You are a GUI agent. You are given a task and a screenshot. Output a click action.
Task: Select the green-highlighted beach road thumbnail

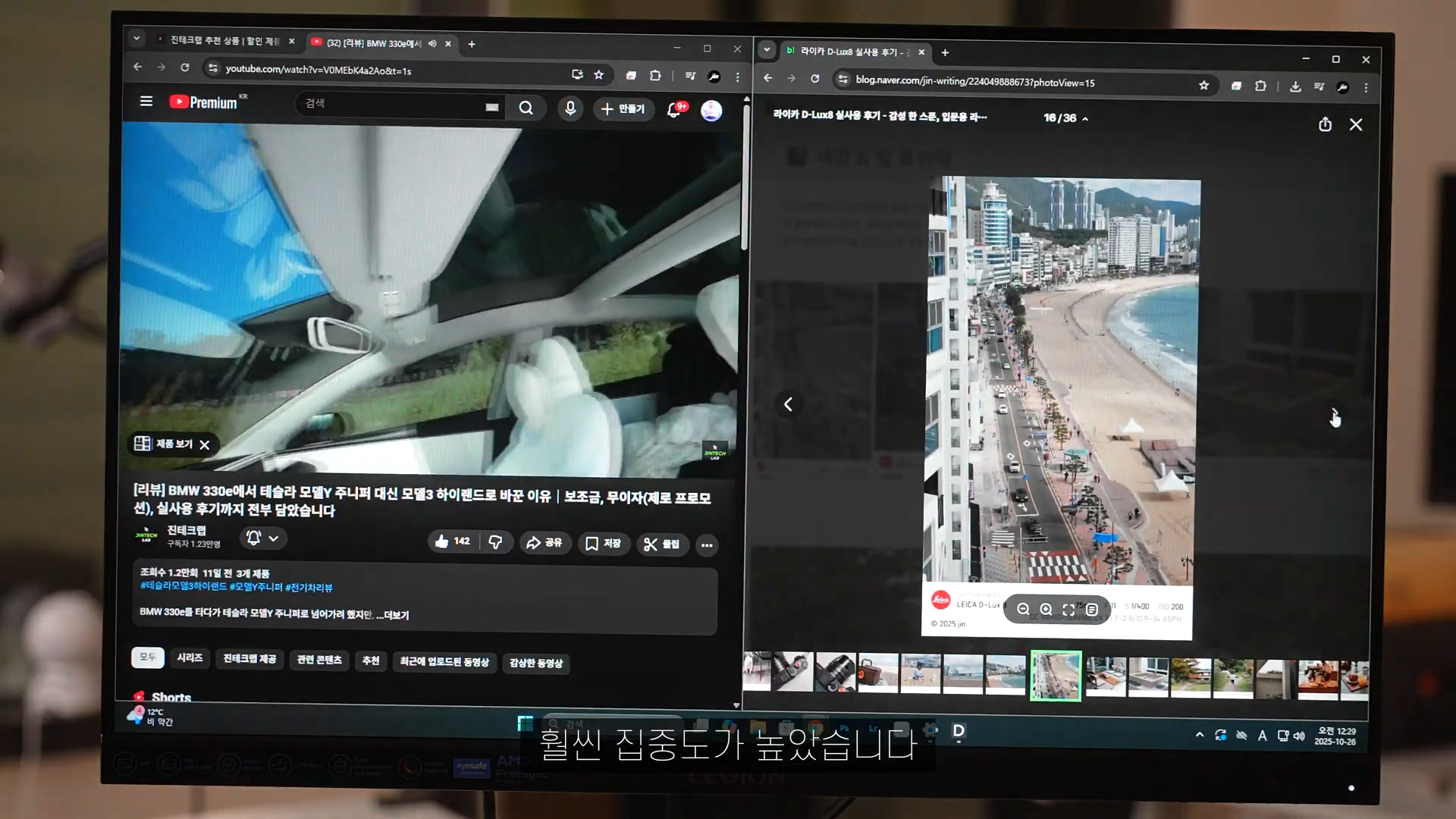1055,675
